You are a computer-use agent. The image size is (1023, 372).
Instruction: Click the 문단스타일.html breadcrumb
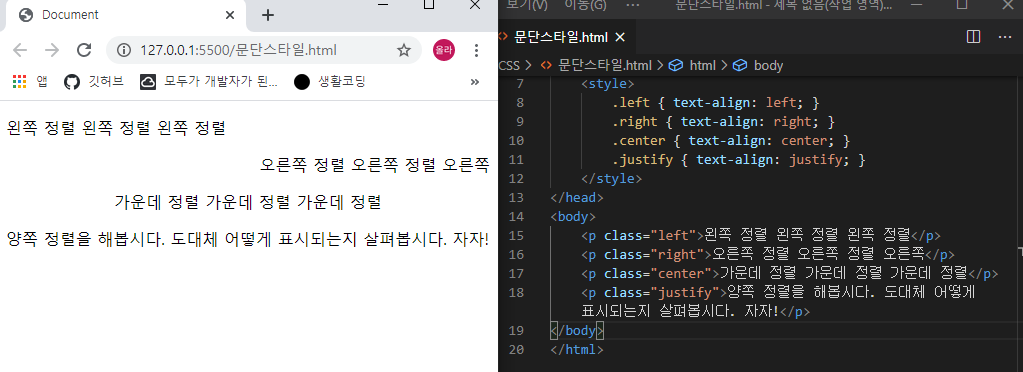[596, 65]
